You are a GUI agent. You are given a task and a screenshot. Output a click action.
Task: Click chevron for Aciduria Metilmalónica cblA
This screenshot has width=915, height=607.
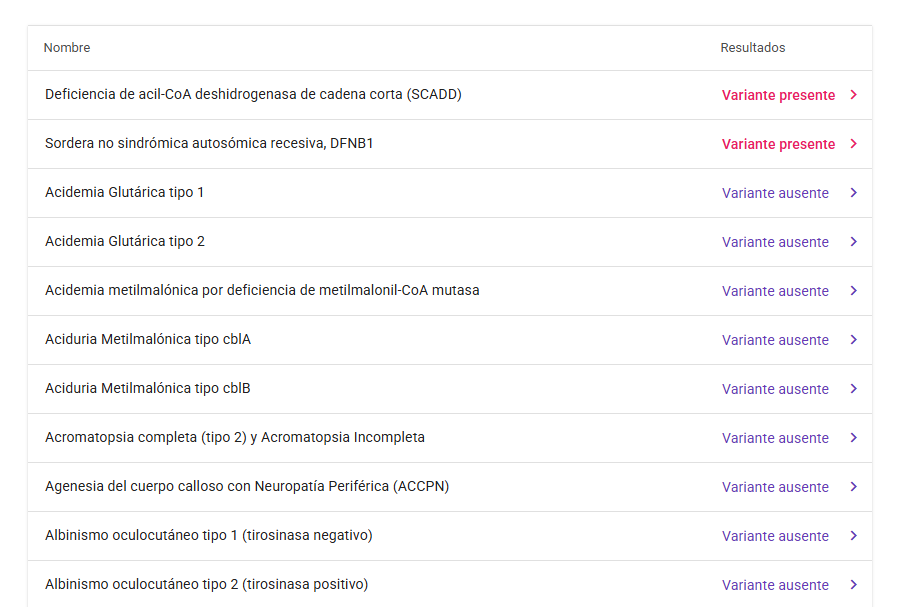tap(853, 340)
